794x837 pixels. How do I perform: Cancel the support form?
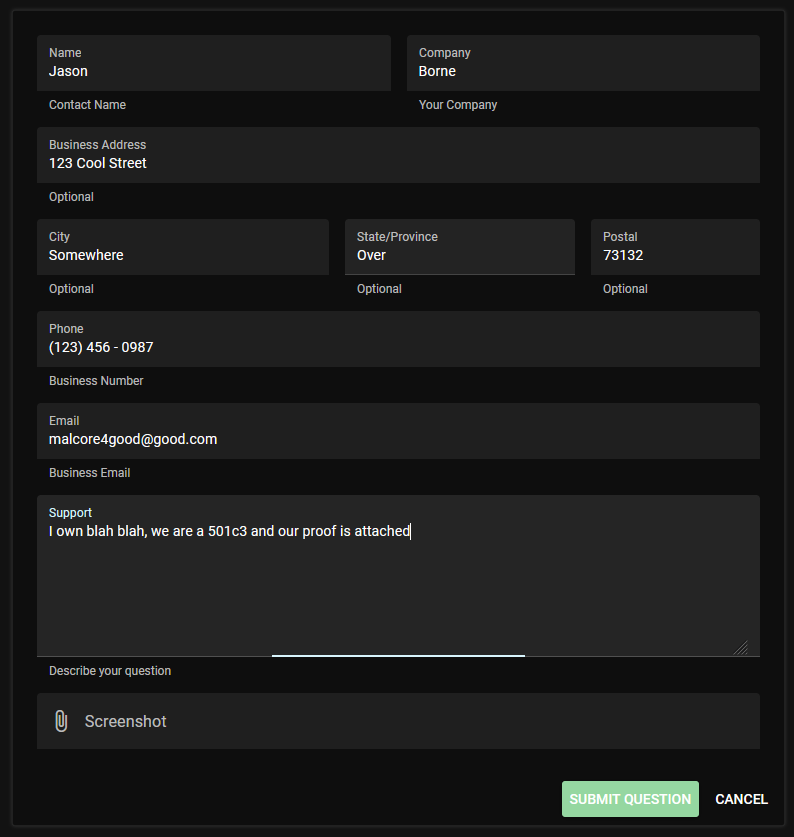click(741, 799)
